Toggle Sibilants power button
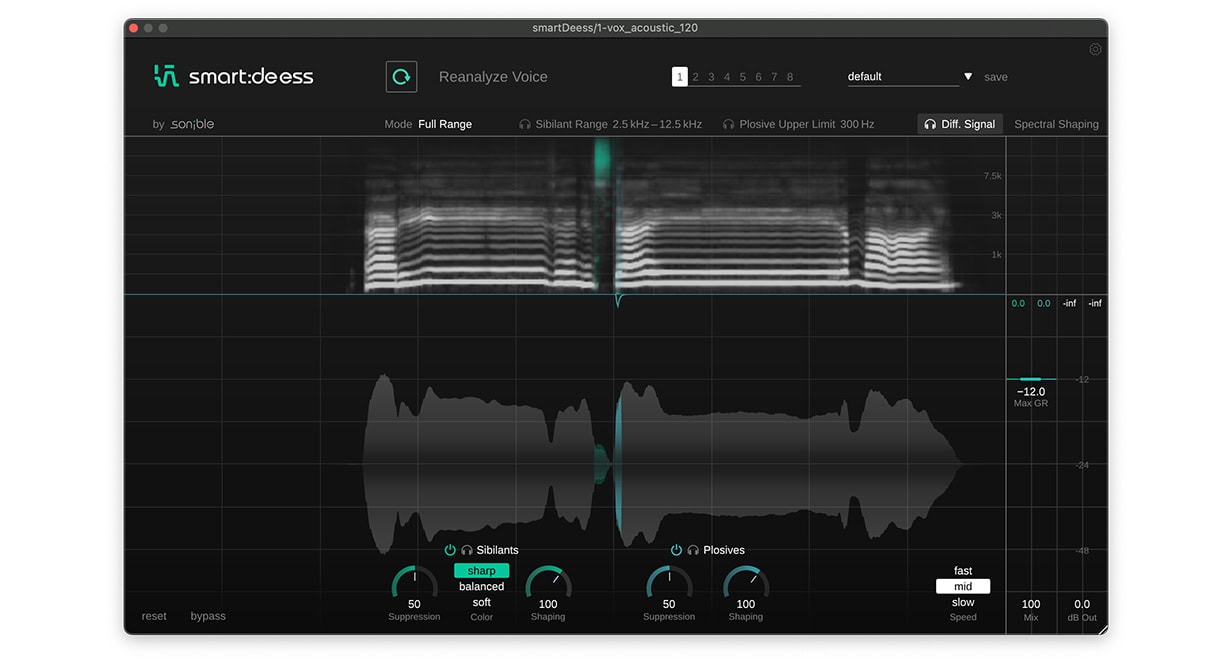 pyautogui.click(x=450, y=550)
